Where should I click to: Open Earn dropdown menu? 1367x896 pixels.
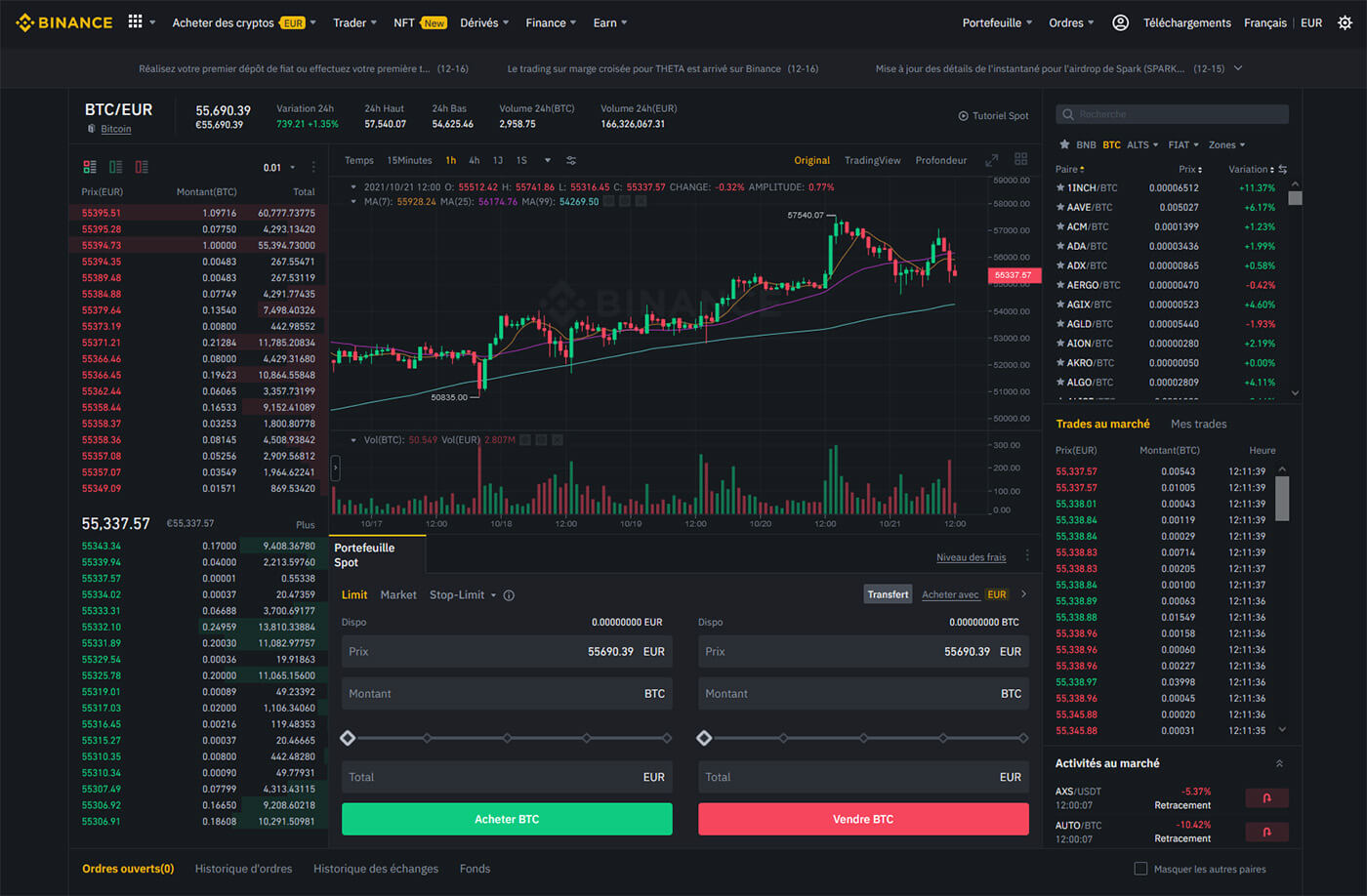point(610,22)
